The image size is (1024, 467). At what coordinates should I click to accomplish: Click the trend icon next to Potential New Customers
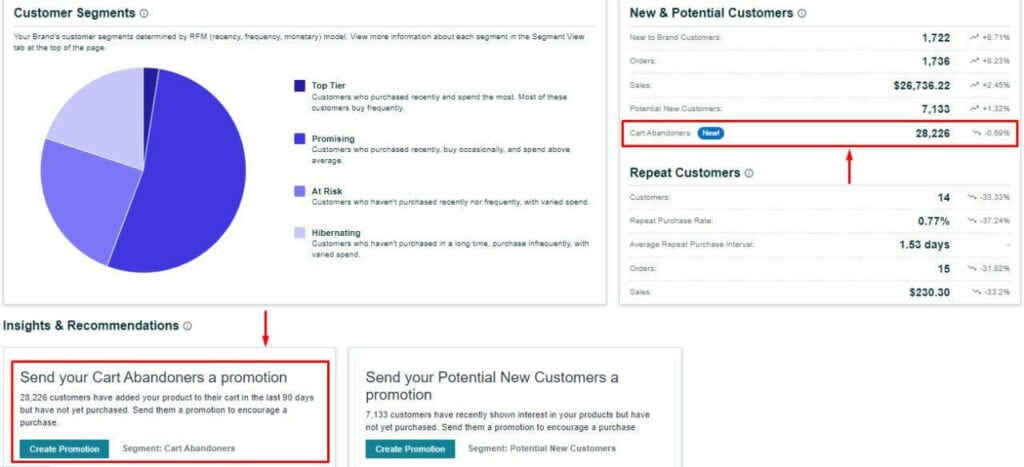coord(973,108)
